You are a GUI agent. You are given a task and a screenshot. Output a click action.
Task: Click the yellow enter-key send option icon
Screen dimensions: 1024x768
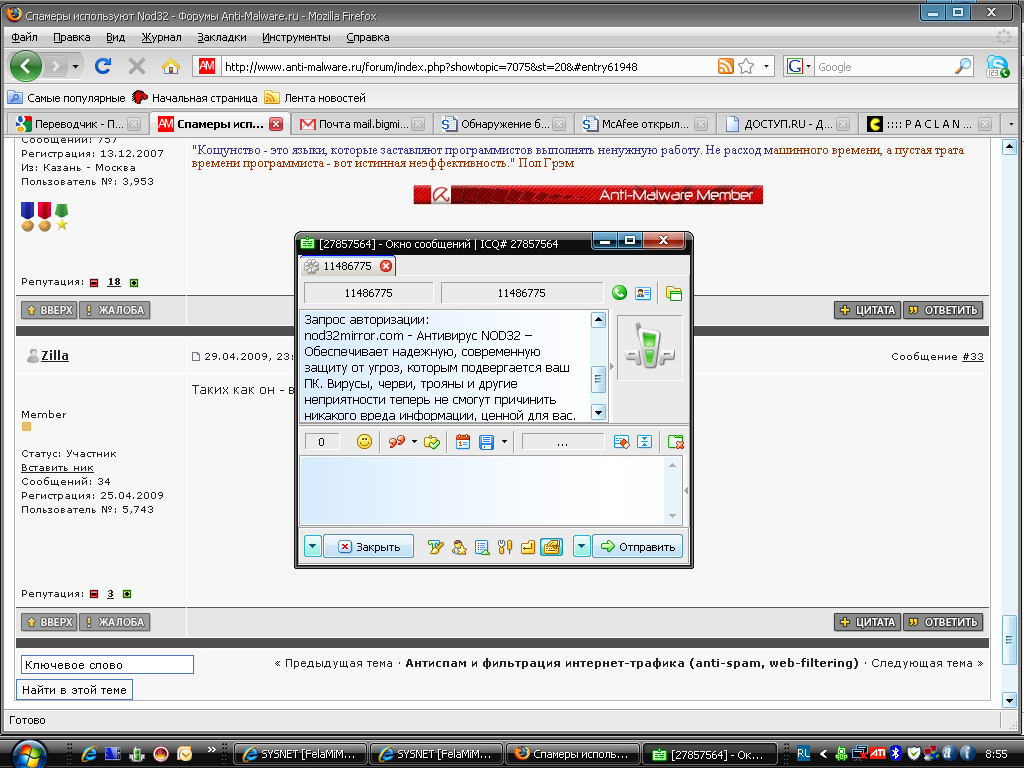click(528, 547)
